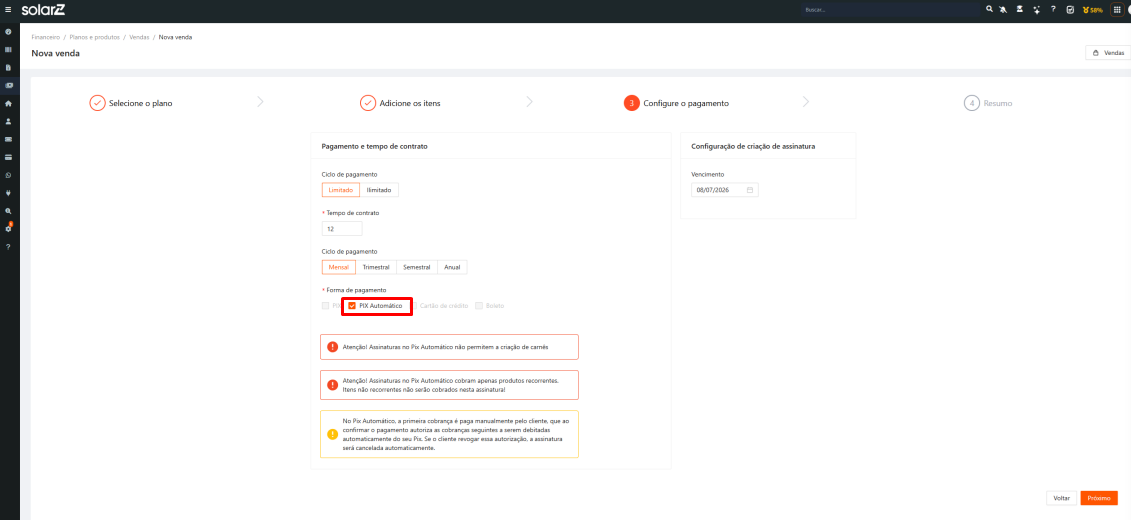
Task: Click the warning about criação de carnês
Action: 449,347
